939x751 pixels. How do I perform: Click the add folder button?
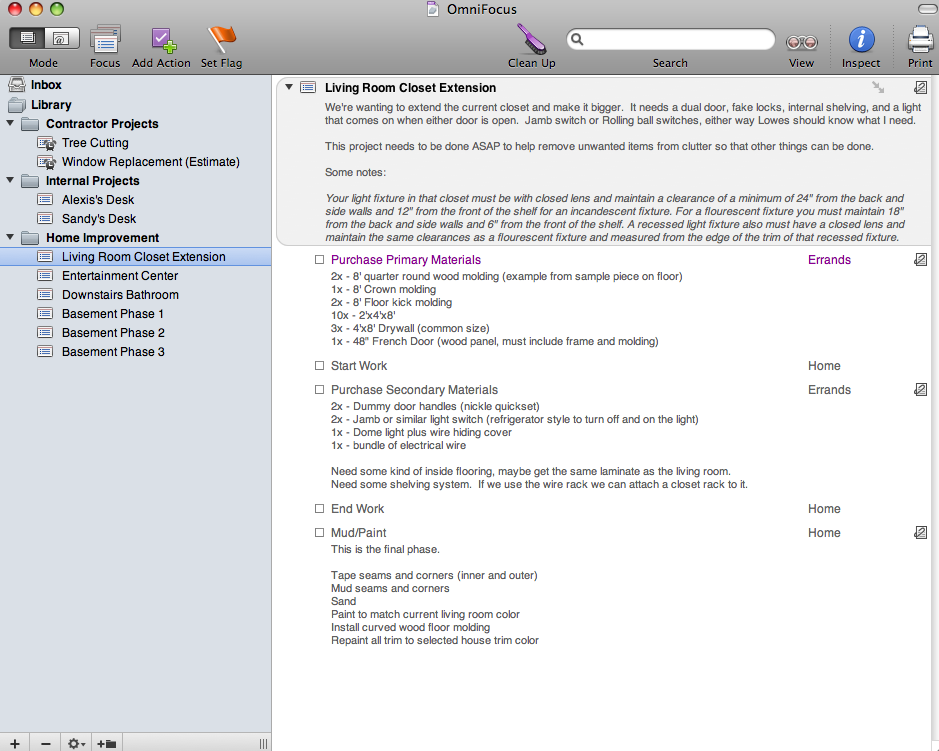tap(107, 743)
